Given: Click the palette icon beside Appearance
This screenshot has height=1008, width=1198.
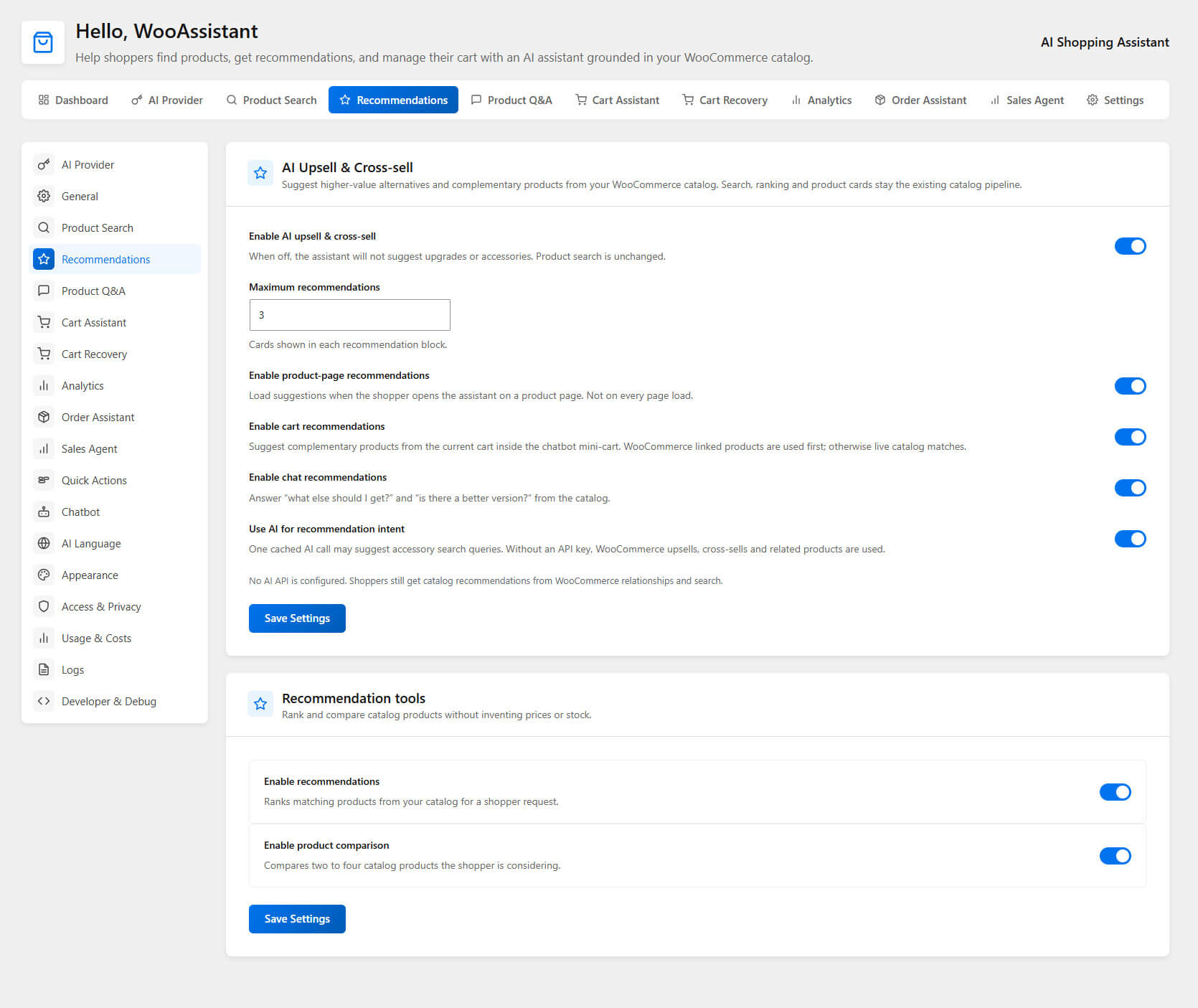Looking at the screenshot, I should [x=44, y=575].
